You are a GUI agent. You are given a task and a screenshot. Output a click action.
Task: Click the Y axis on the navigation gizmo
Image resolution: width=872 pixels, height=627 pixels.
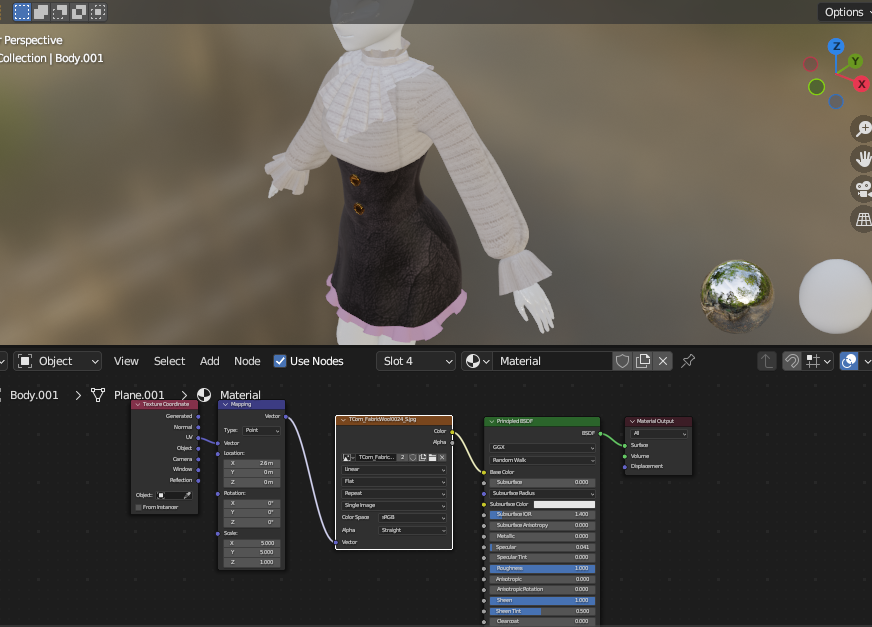click(x=855, y=61)
